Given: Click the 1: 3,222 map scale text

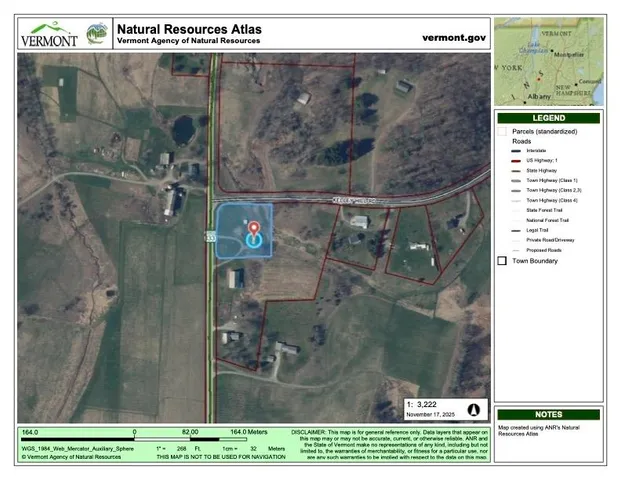Looking at the screenshot, I should point(422,404).
